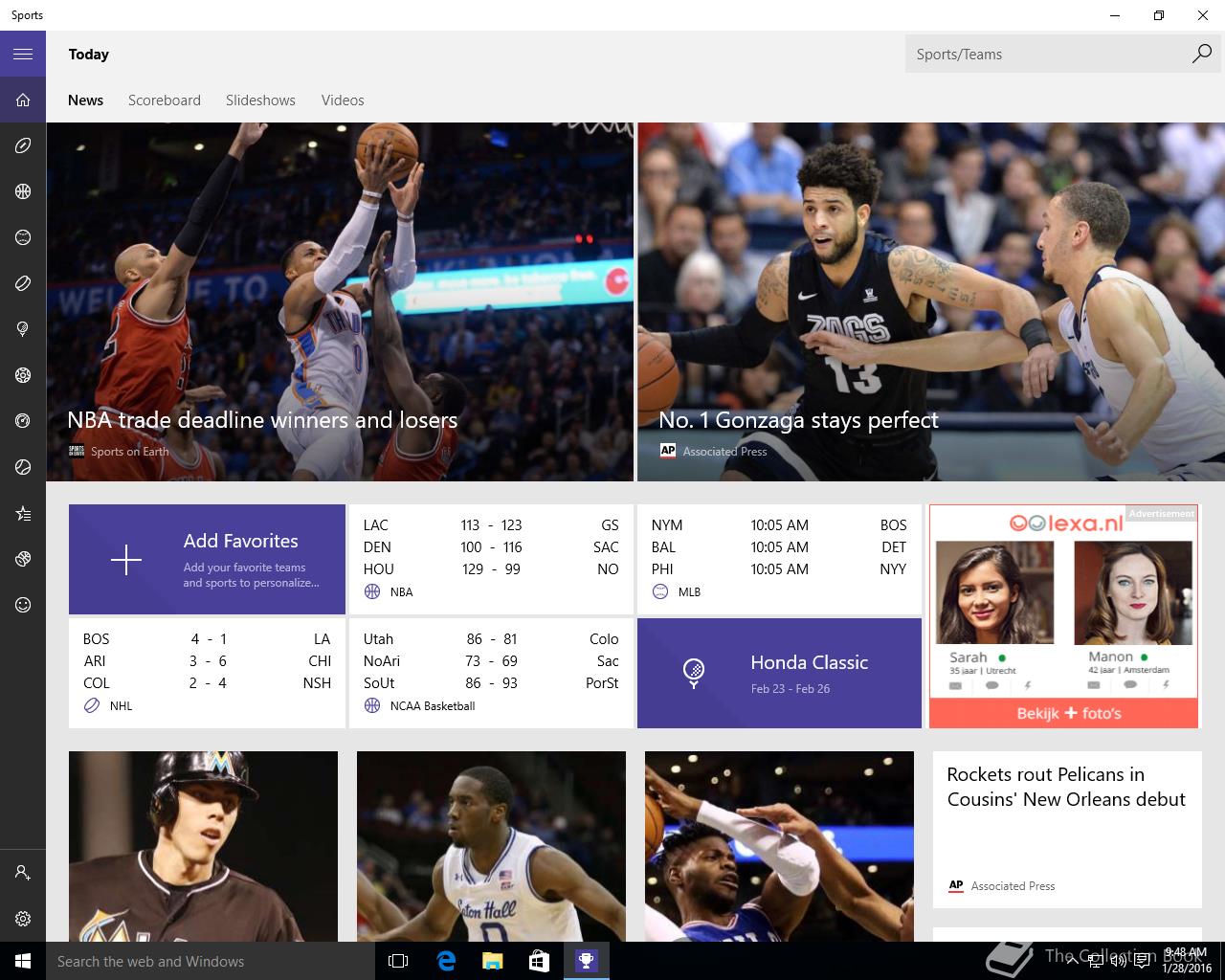
Task: Click the Sports trophy icon in taskbar
Action: pyautogui.click(x=586, y=961)
